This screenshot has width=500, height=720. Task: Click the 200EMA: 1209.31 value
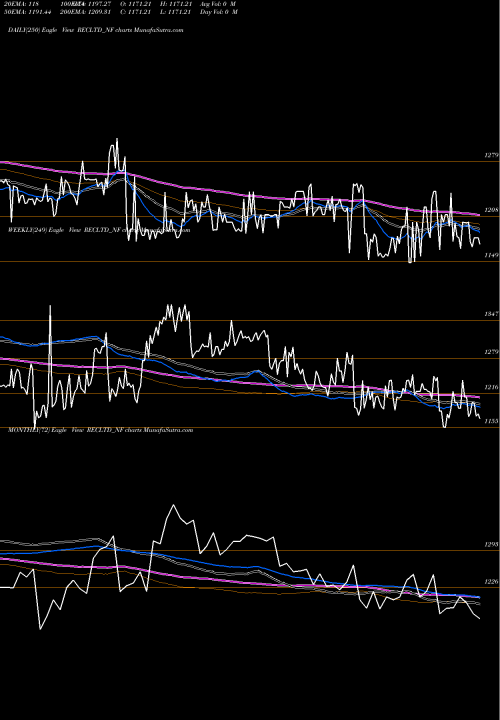pos(85,12)
